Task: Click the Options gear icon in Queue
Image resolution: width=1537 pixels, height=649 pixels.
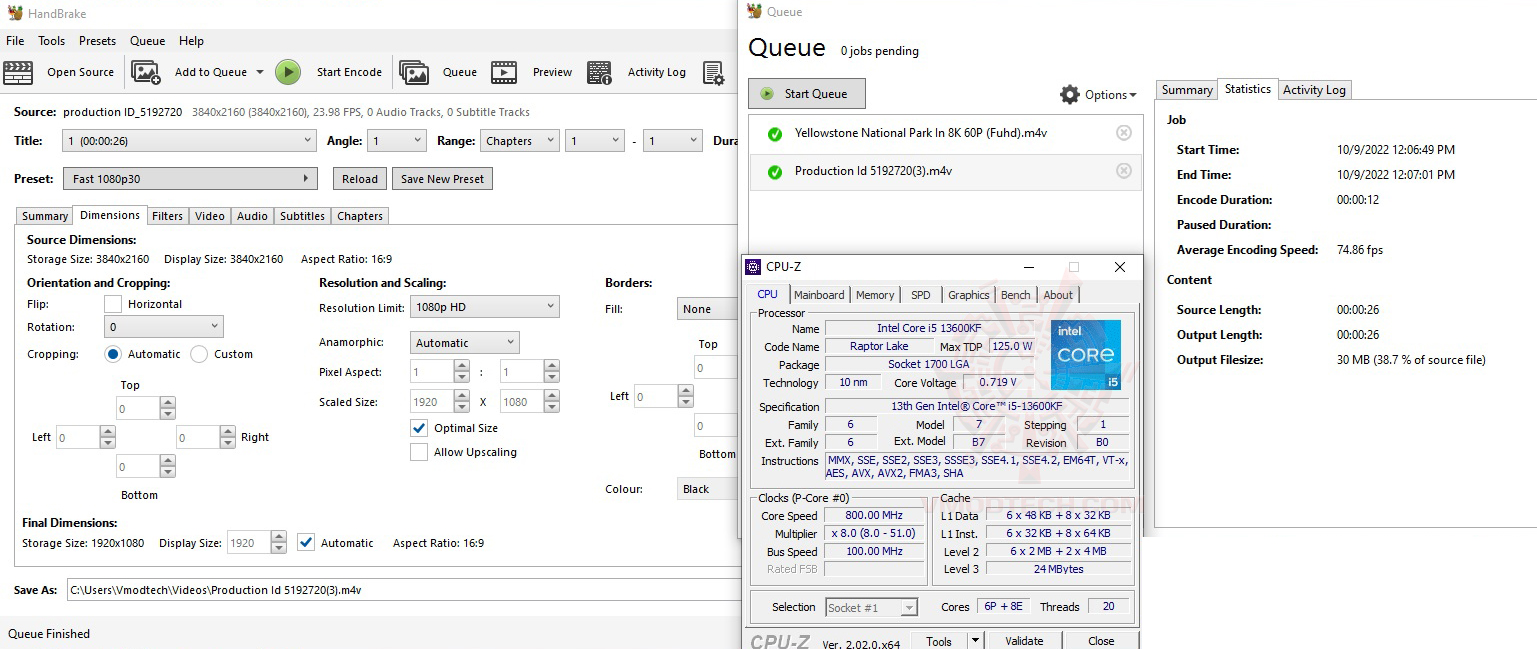Action: pos(1070,95)
